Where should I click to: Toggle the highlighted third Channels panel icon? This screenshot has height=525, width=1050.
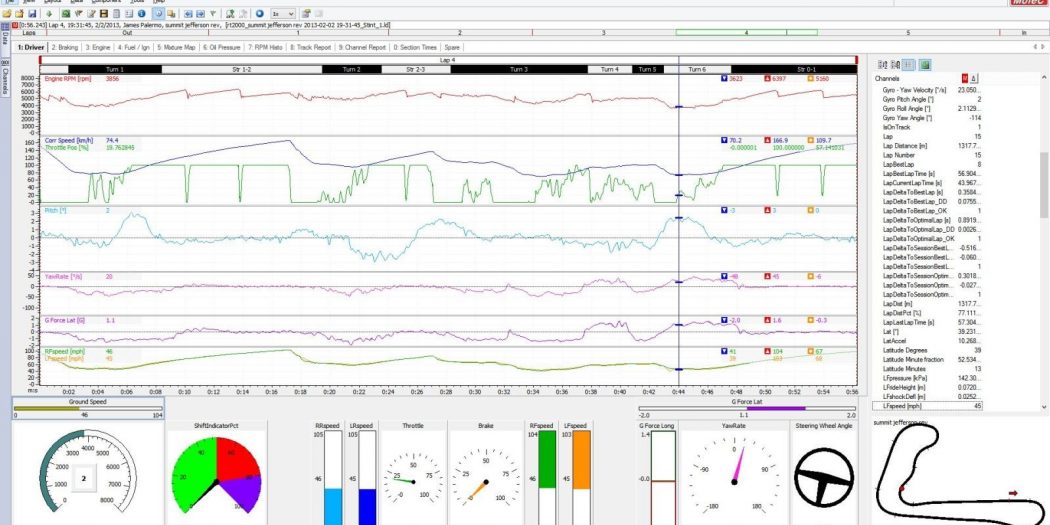(x=909, y=65)
